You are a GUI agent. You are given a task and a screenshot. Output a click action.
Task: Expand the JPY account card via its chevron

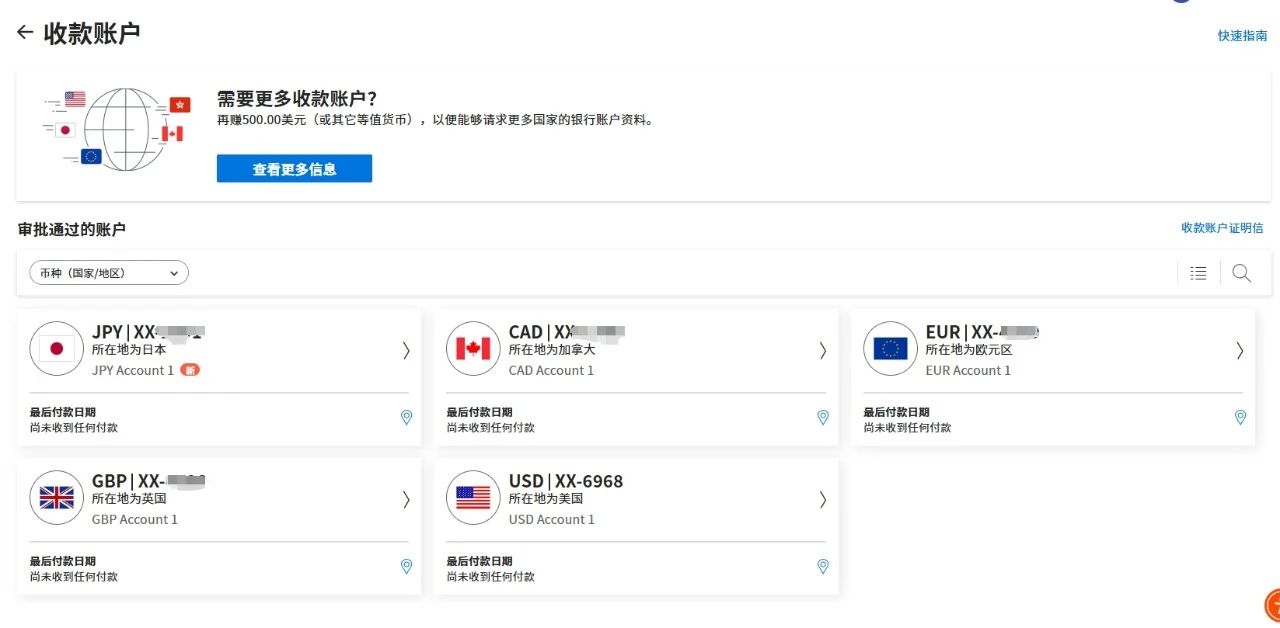point(406,351)
